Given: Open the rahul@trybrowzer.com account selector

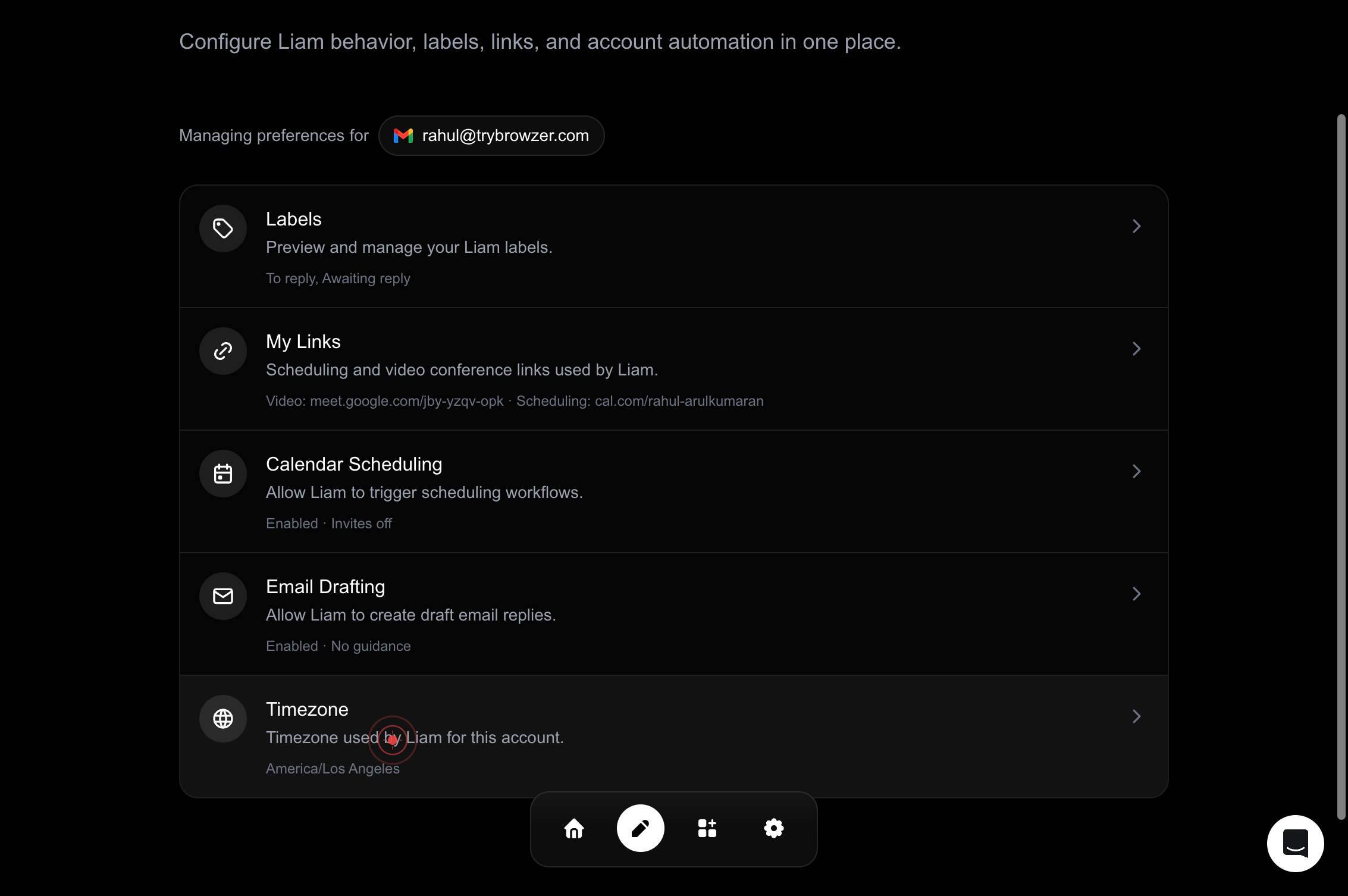Looking at the screenshot, I should [491, 136].
